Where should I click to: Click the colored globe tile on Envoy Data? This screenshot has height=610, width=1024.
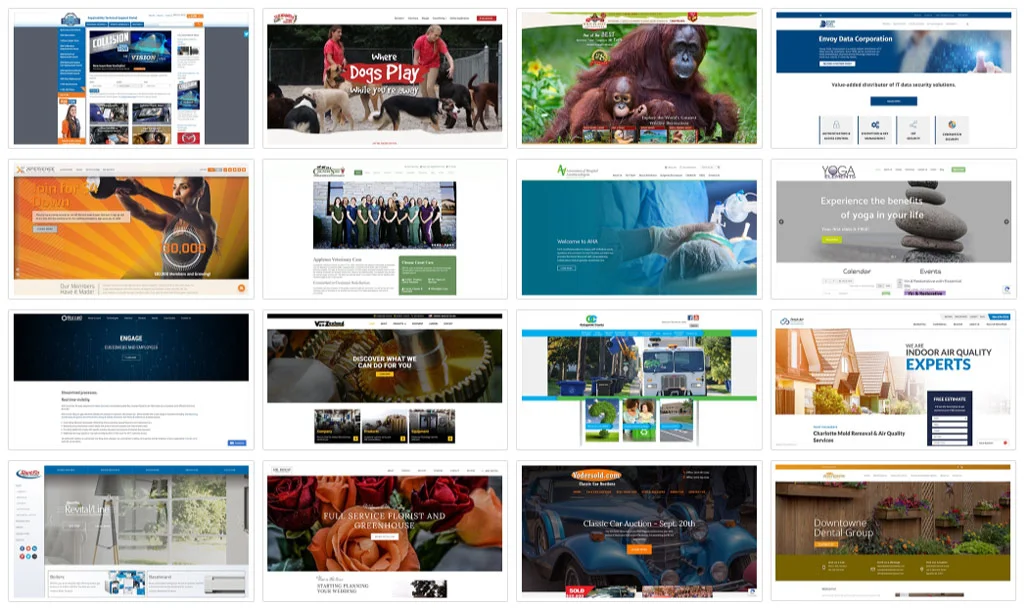pyautogui.click(x=952, y=130)
